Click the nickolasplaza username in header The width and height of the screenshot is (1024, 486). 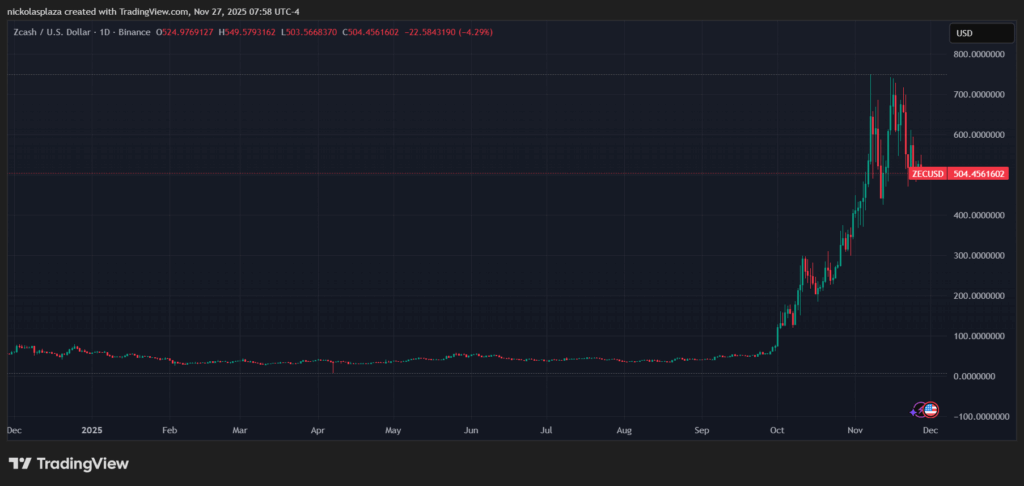pyautogui.click(x=37, y=11)
